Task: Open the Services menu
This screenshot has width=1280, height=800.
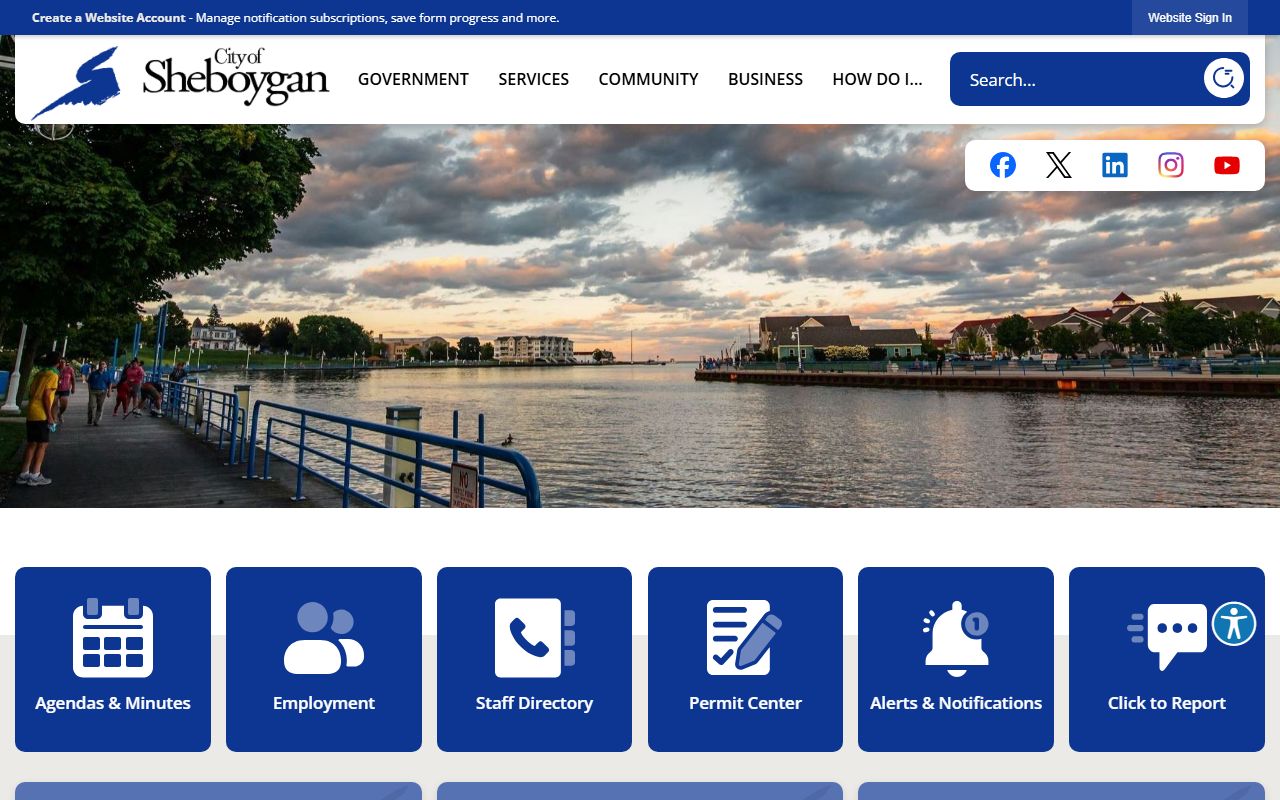Action: coord(534,79)
